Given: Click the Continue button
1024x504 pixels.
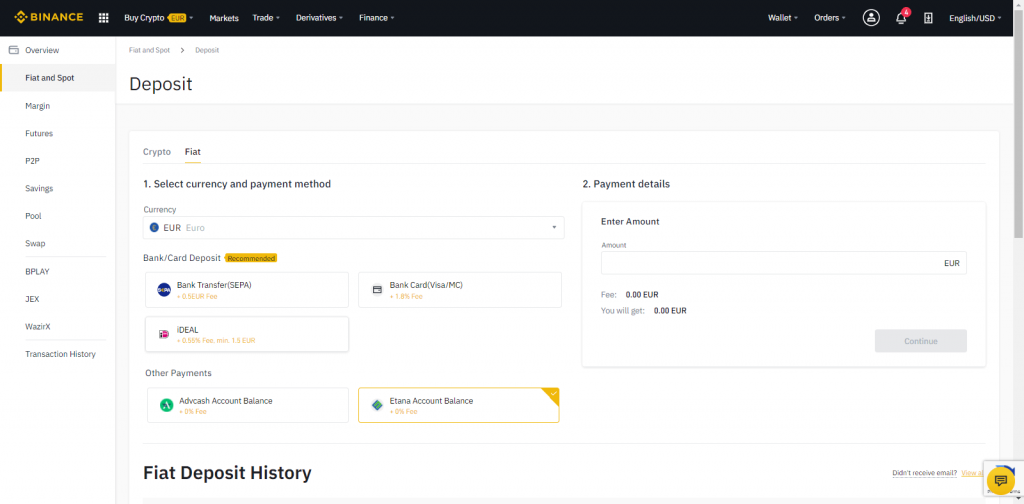Looking at the screenshot, I should (921, 341).
